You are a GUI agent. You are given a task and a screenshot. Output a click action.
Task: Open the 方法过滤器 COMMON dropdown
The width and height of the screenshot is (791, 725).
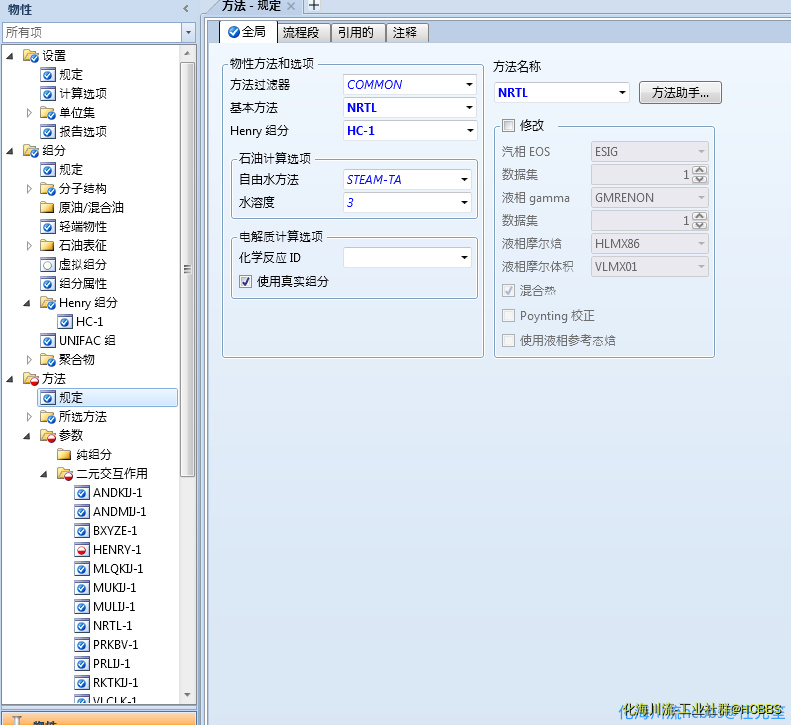(x=469, y=85)
